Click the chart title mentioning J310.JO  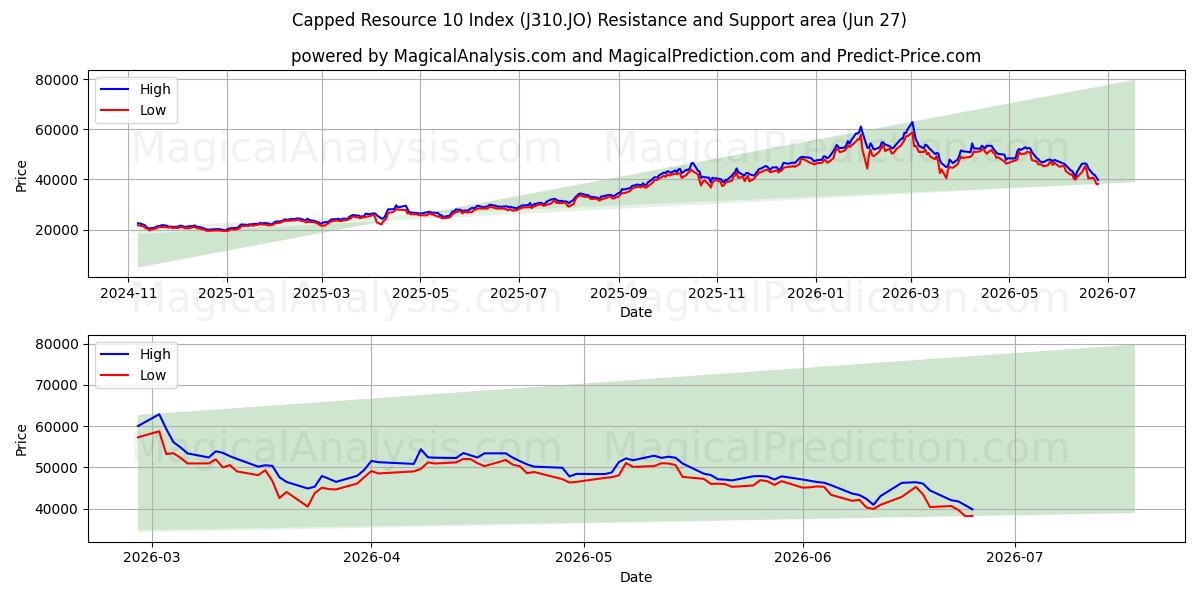[x=599, y=20]
